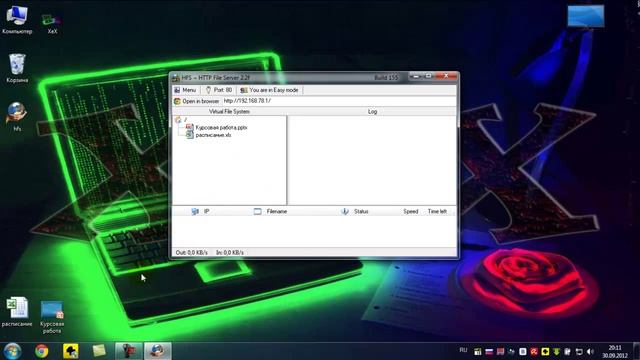Open the yellow taskbar application icon
The image size is (640, 360).
tap(71, 351)
